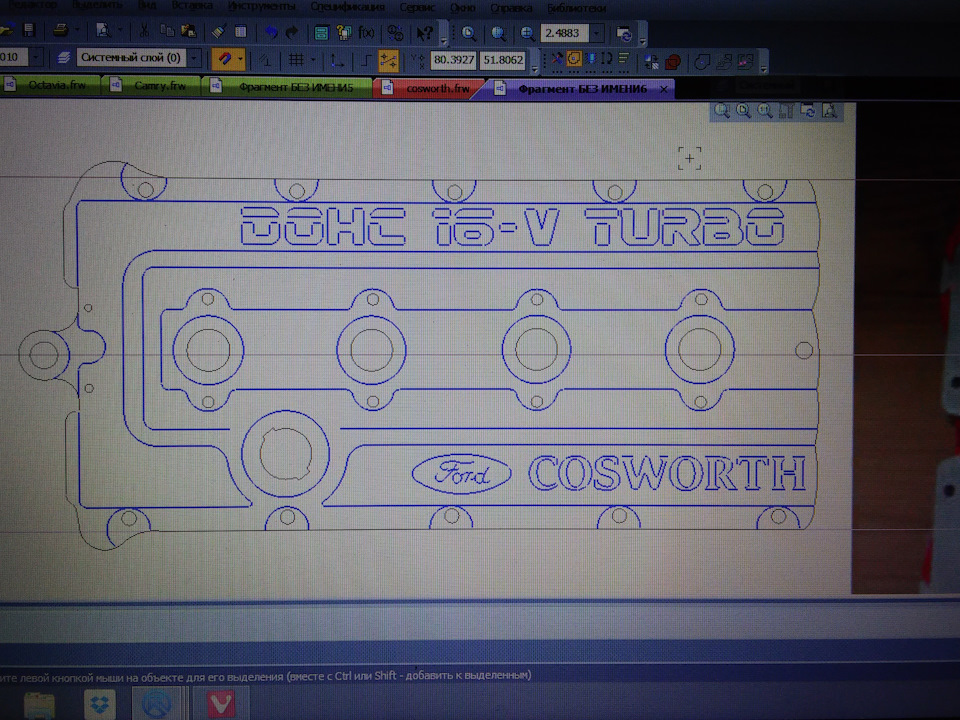The width and height of the screenshot is (960, 720).
Task: Expand the overflow chevron after coordinate fields
Action: [534, 69]
